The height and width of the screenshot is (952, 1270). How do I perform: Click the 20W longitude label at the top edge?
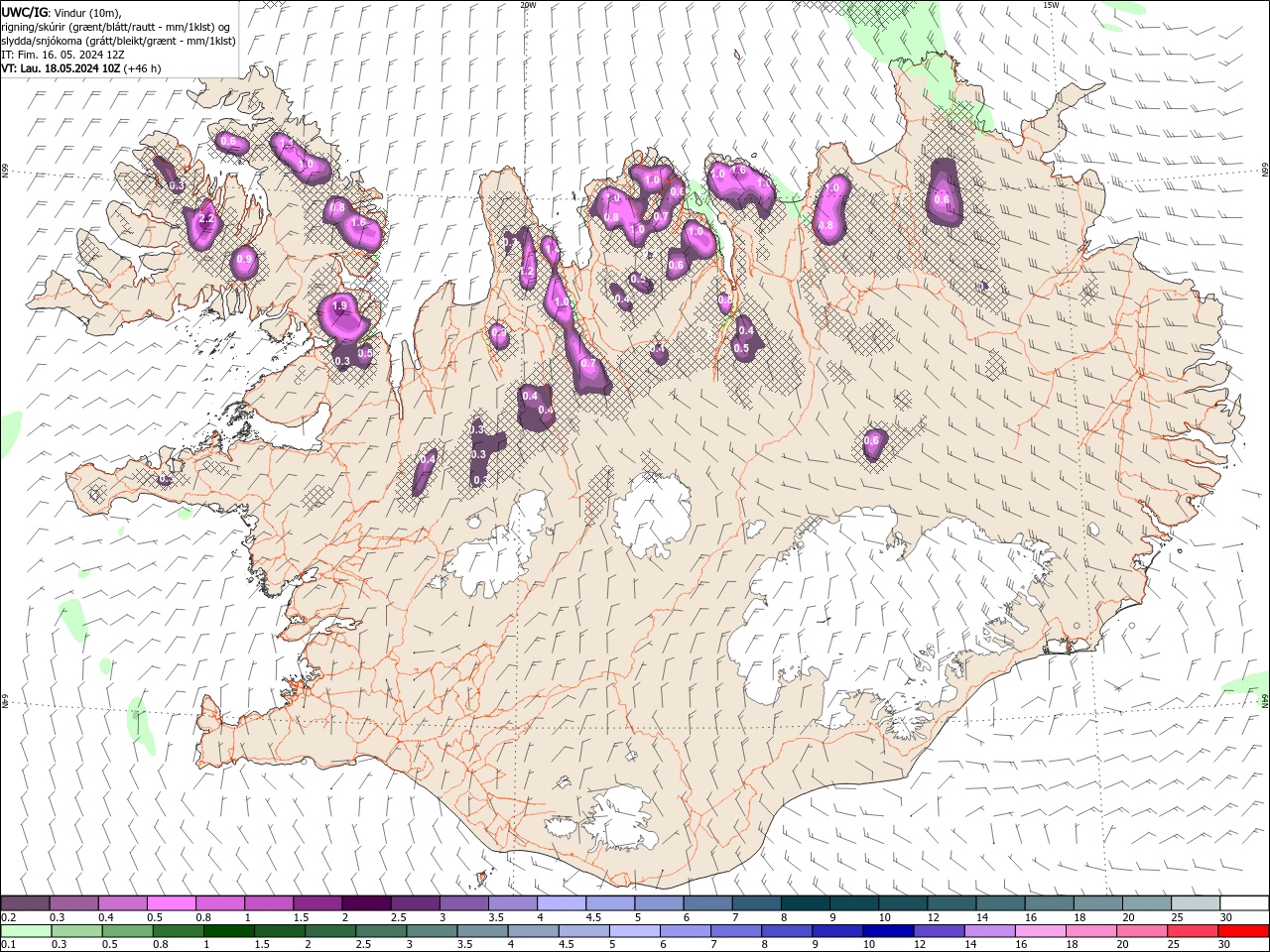(x=528, y=5)
